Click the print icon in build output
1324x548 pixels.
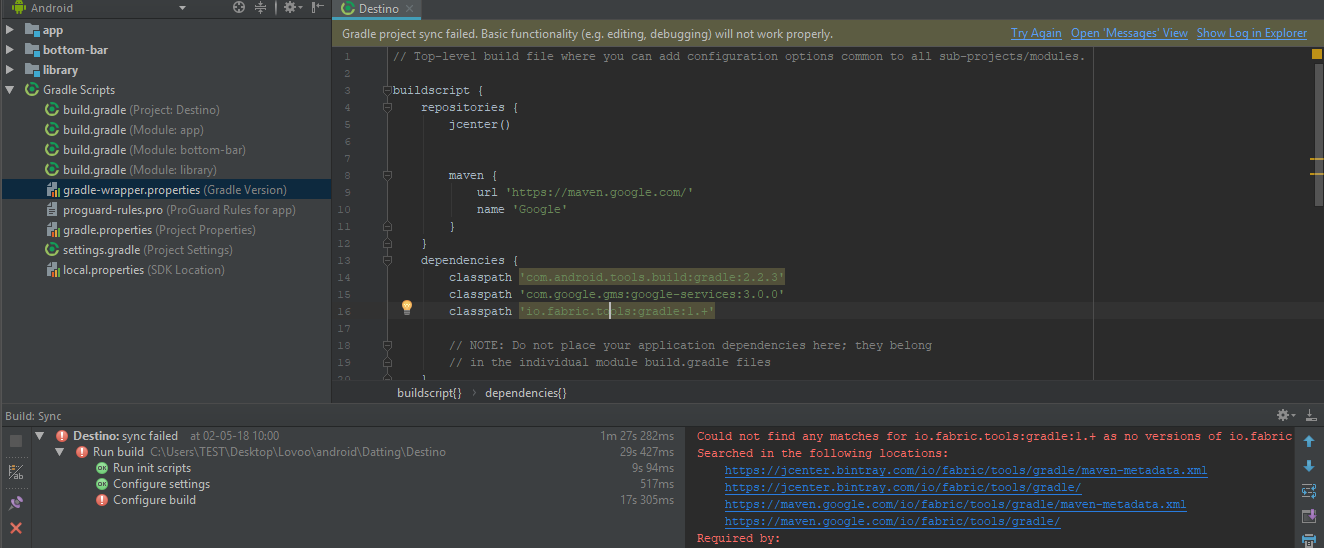1309,540
